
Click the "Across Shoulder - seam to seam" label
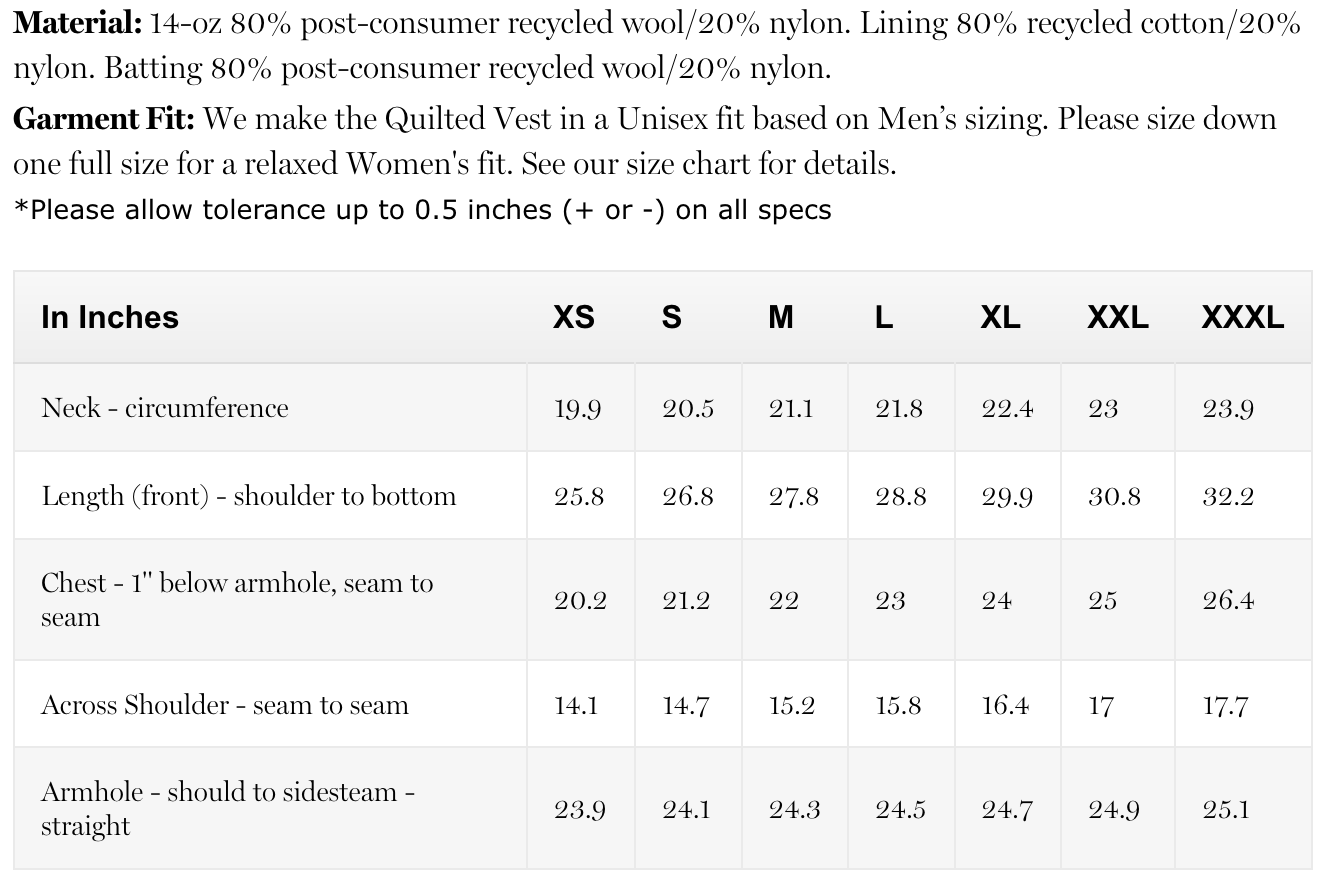point(225,705)
